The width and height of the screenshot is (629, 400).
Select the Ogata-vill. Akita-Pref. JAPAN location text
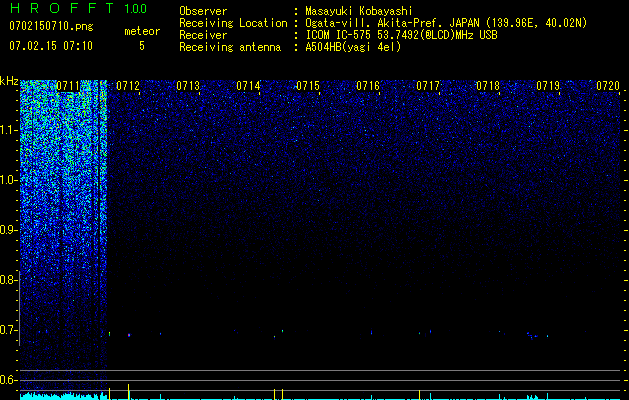pyautogui.click(x=391, y=23)
